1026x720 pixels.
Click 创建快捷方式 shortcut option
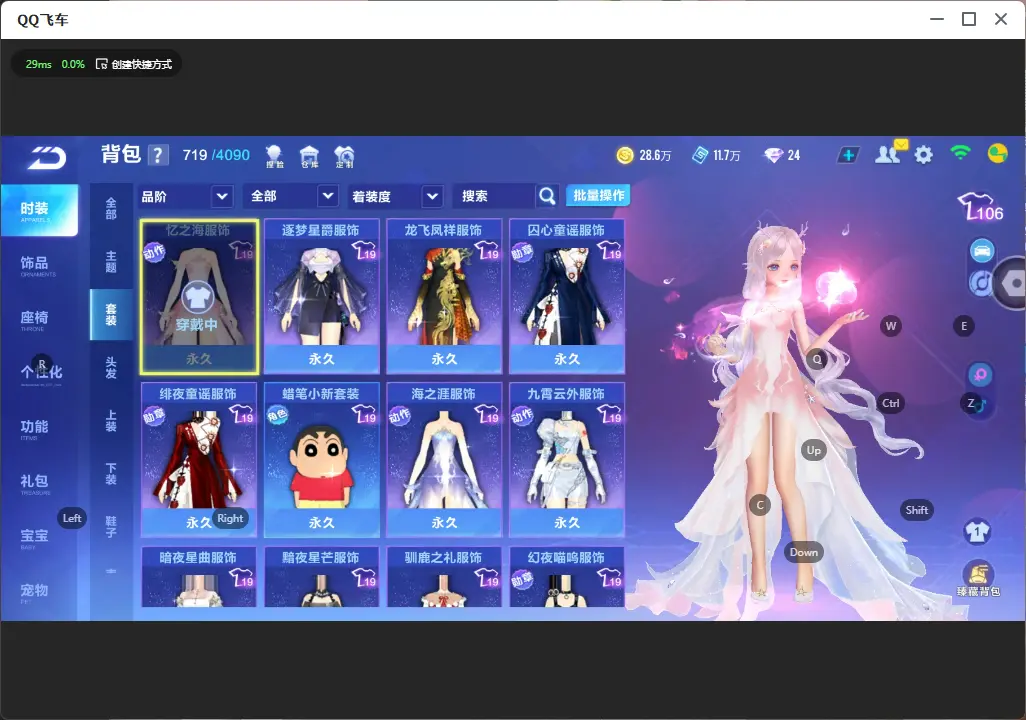tap(133, 64)
